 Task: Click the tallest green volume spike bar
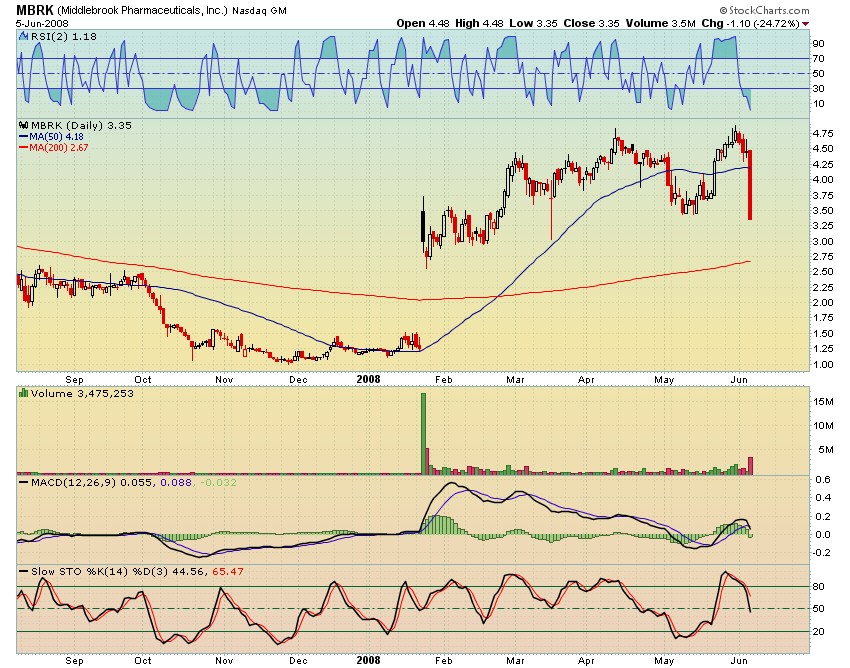(x=423, y=434)
